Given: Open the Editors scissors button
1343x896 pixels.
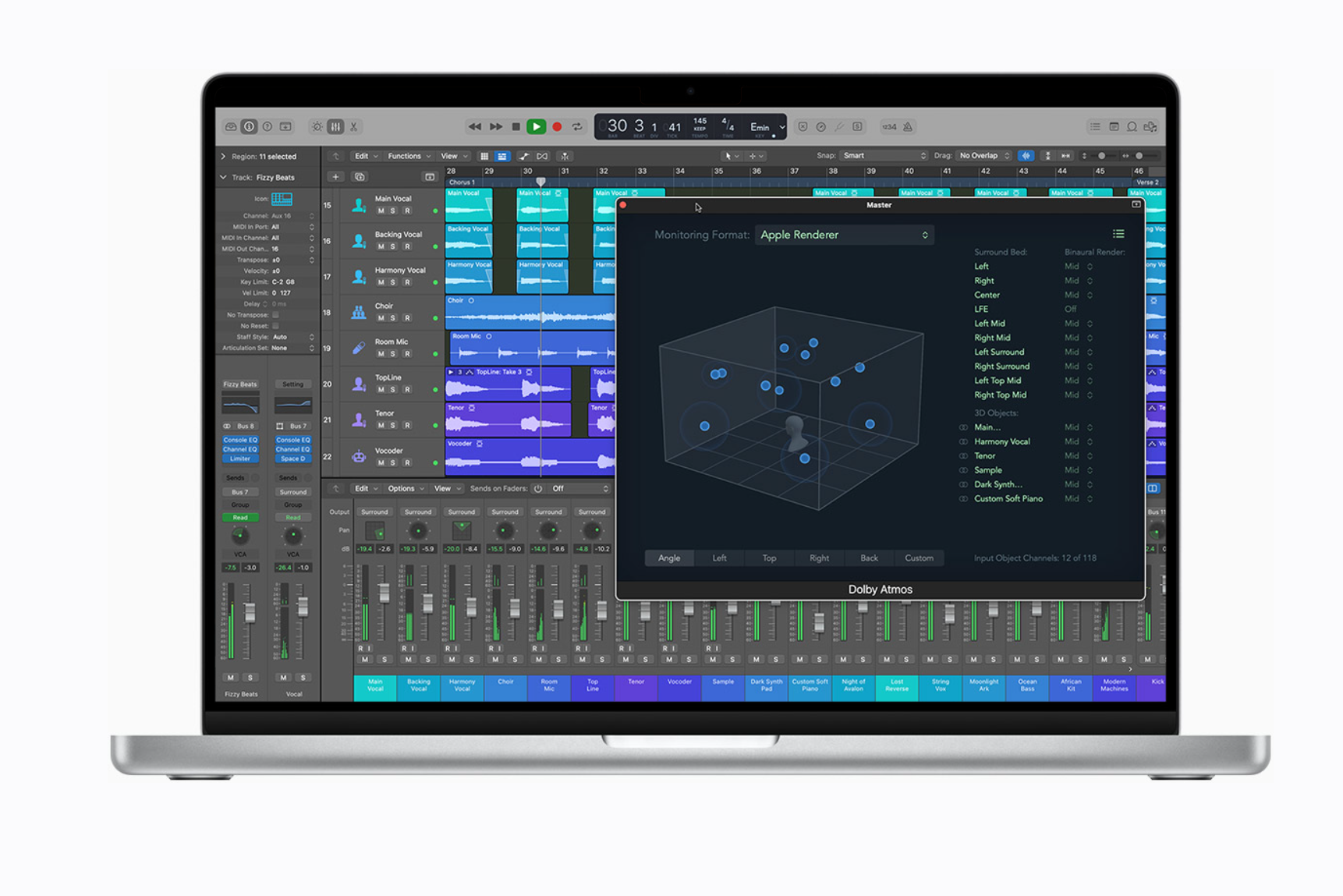Looking at the screenshot, I should [x=353, y=126].
